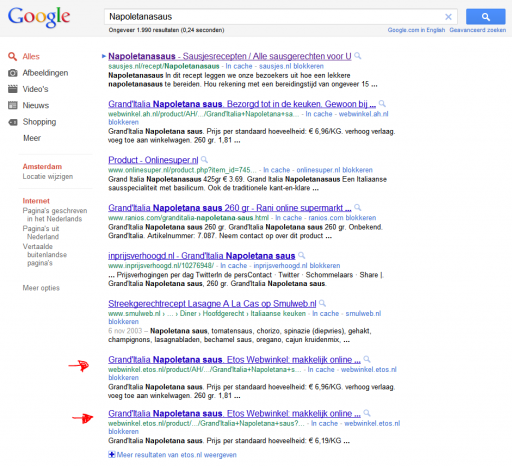The height and width of the screenshot is (466, 512).
Task: Clear the search box with the X icon
Action: 448,17
